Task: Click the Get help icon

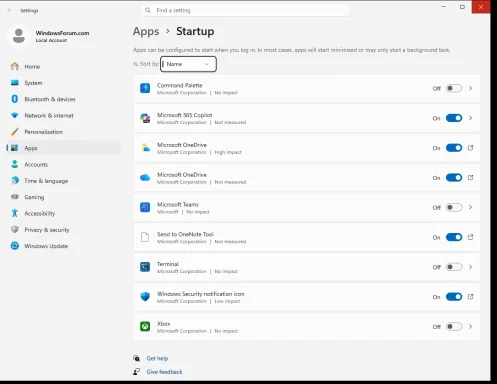Action: [x=137, y=358]
